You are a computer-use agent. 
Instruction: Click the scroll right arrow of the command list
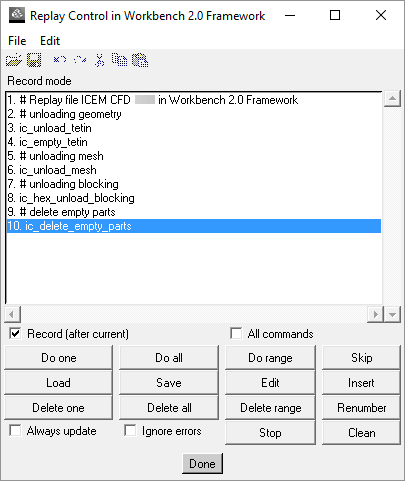[x=375, y=314]
